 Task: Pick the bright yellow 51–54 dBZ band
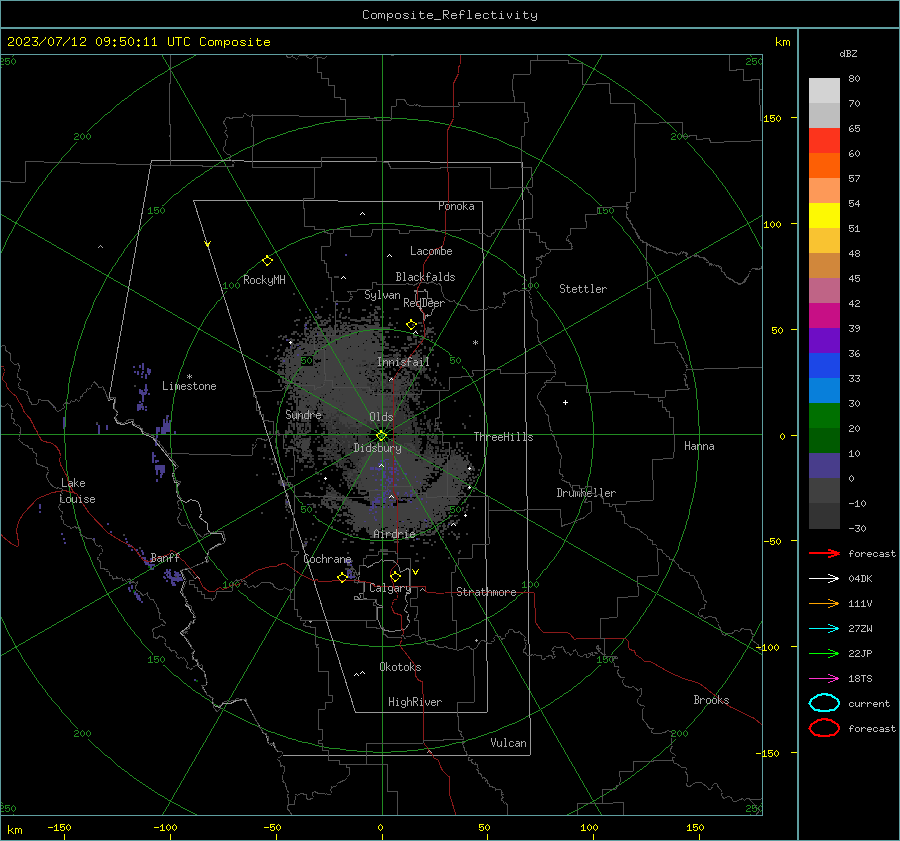pyautogui.click(x=824, y=216)
